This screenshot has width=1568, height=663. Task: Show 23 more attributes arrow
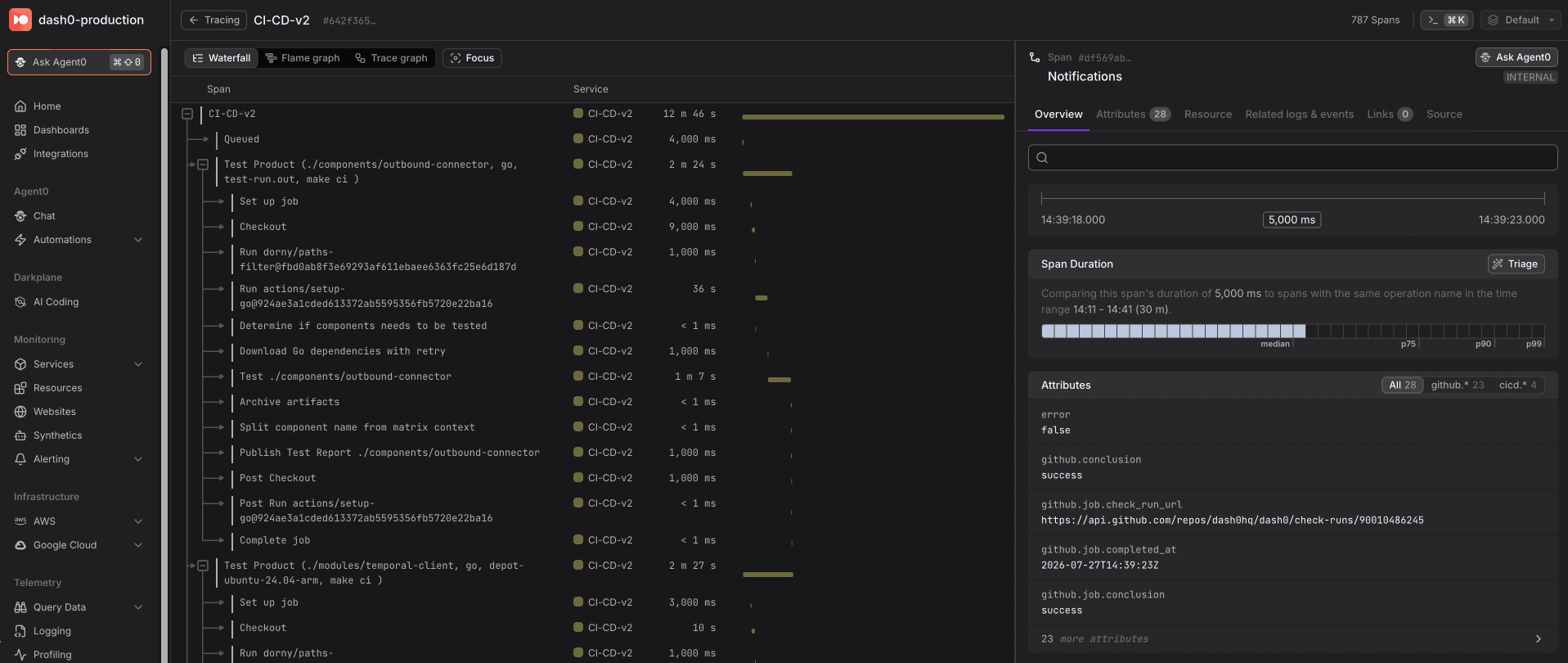point(1539,639)
